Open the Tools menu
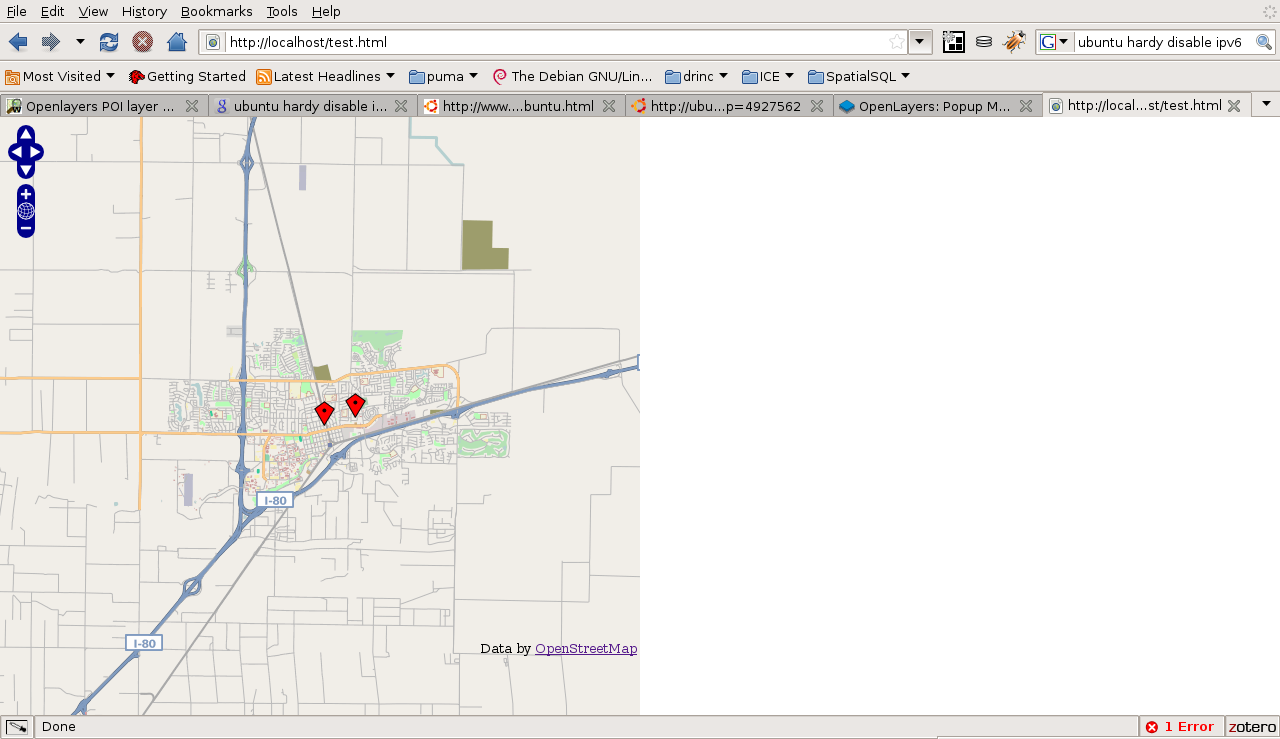This screenshot has height=739, width=1280. click(282, 11)
